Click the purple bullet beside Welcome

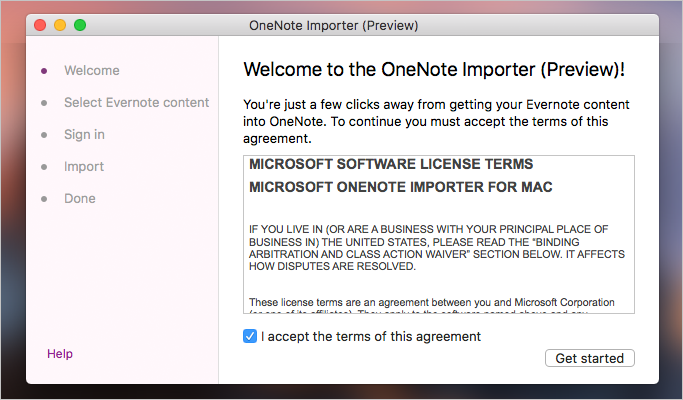point(44,71)
